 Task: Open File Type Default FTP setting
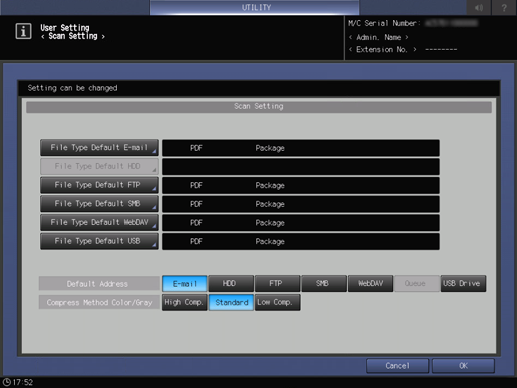coord(99,185)
